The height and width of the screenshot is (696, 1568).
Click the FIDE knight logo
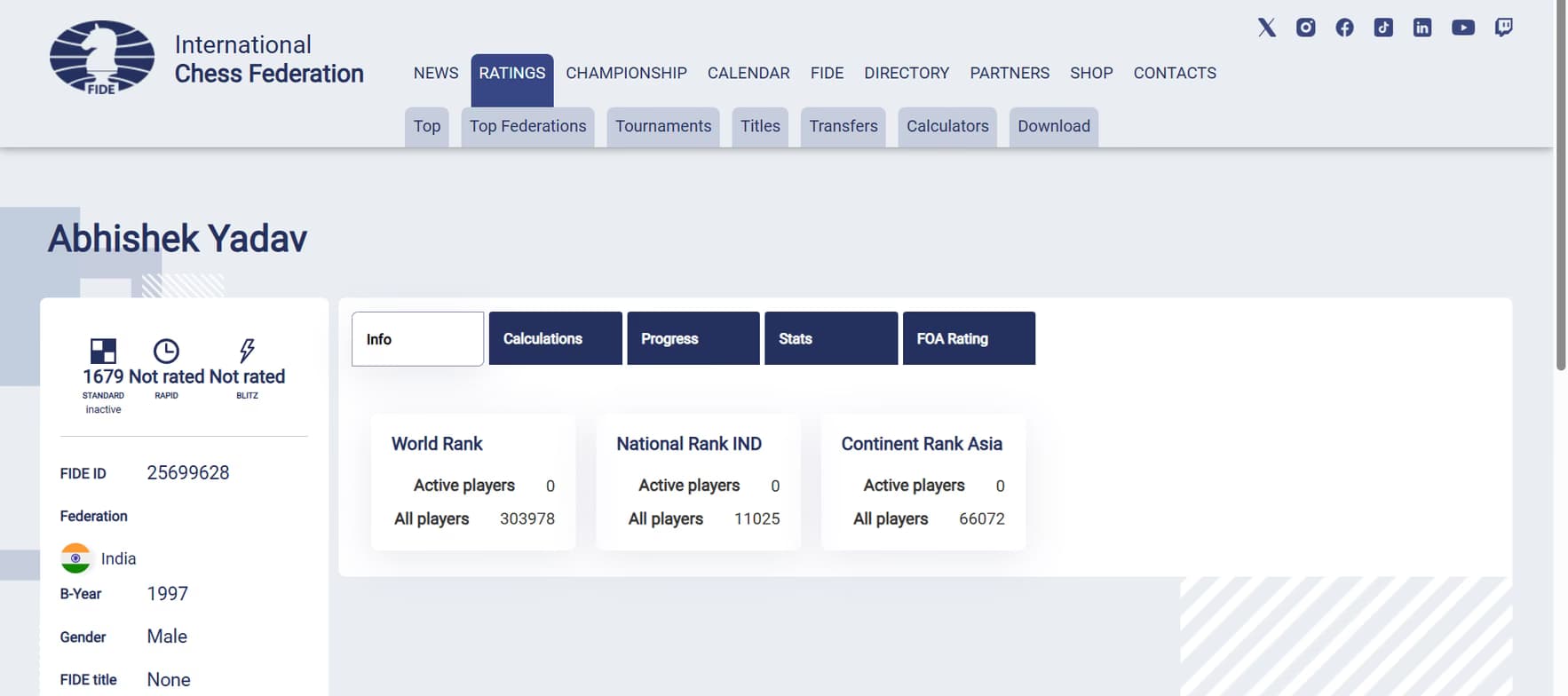(x=101, y=58)
